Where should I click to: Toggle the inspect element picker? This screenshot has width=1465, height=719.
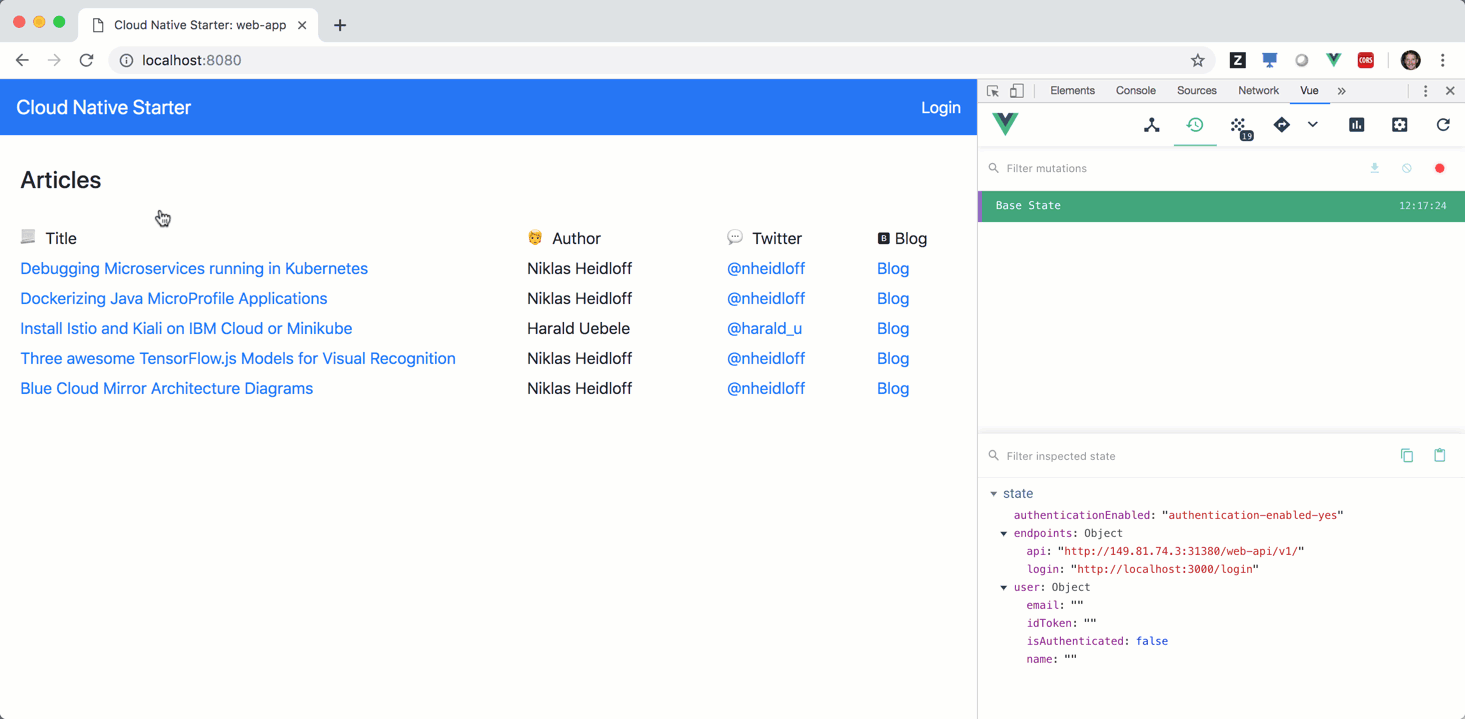pyautogui.click(x=993, y=91)
